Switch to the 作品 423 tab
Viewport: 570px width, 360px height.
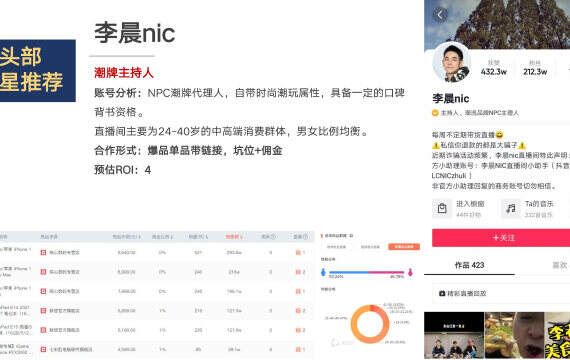(x=469, y=265)
